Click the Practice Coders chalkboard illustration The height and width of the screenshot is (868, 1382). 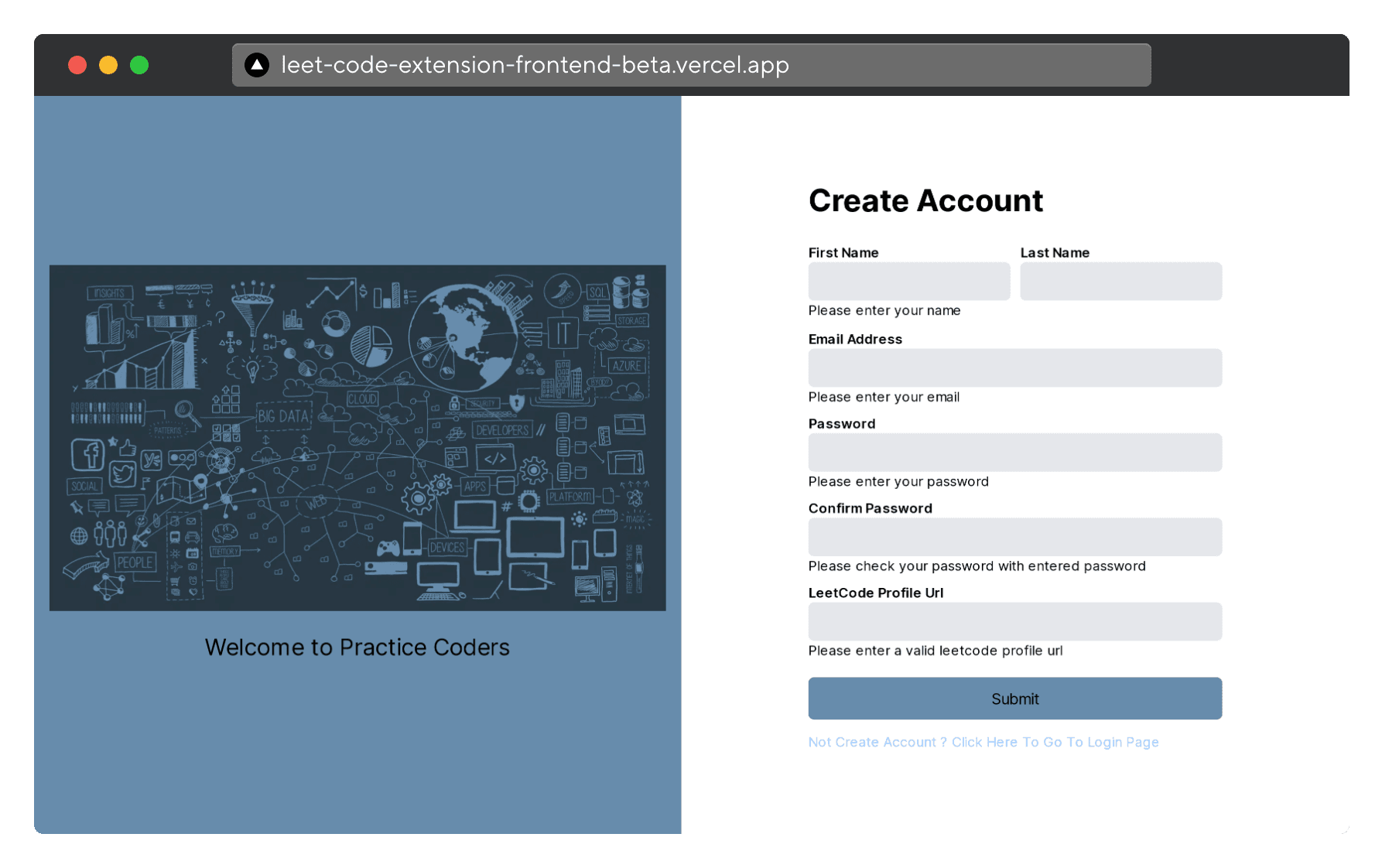357,436
